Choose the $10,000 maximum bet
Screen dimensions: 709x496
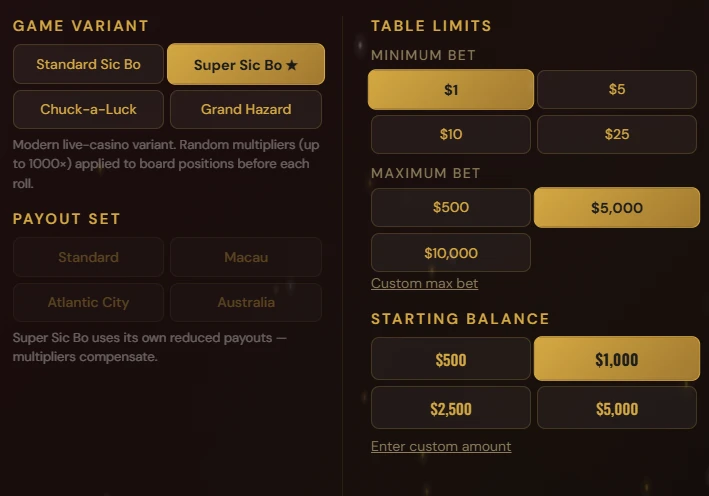point(451,253)
